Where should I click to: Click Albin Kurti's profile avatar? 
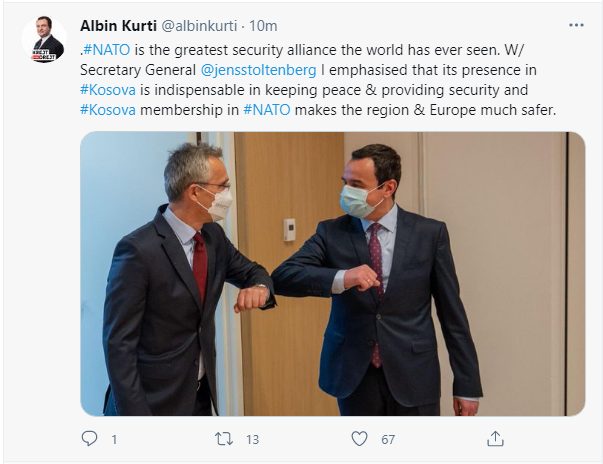click(45, 39)
